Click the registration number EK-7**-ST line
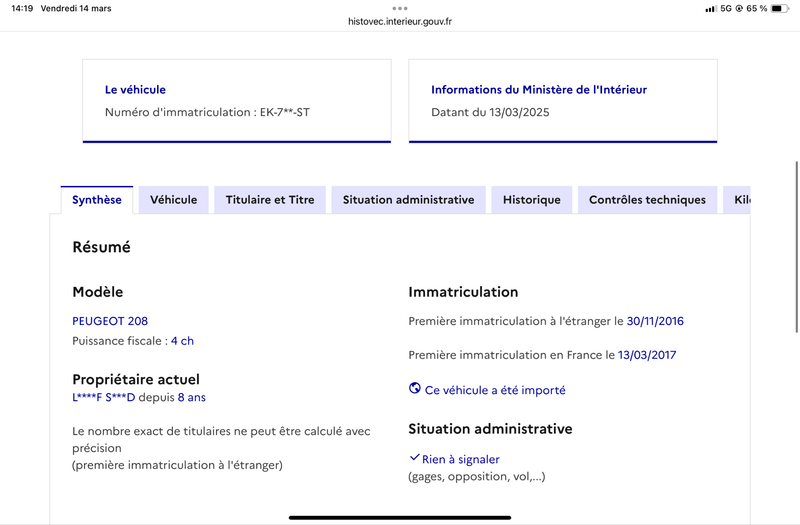Screen dimensions: 800x525 207,112
